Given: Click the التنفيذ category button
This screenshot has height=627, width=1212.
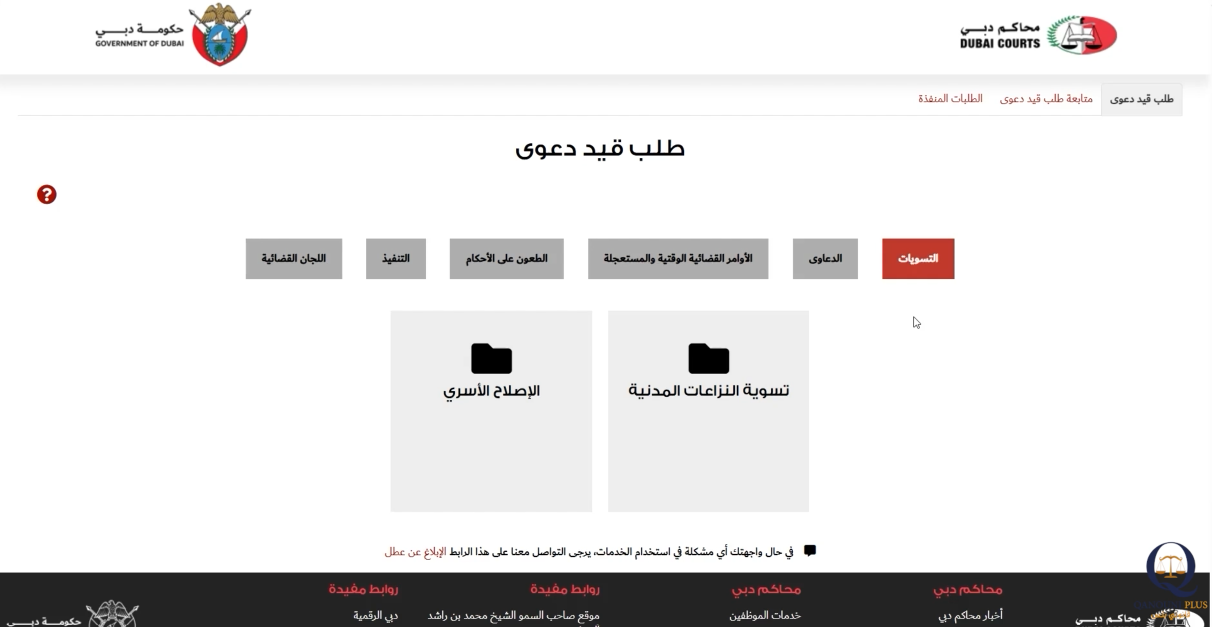Looking at the screenshot, I should click(x=395, y=259).
